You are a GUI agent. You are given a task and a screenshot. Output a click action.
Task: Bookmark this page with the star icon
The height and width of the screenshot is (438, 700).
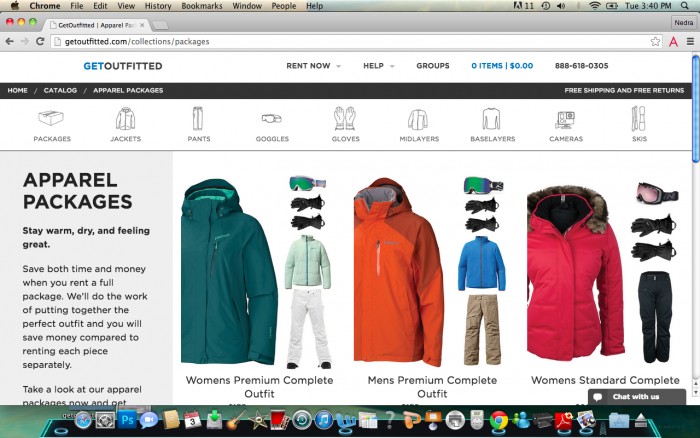pyautogui.click(x=655, y=41)
